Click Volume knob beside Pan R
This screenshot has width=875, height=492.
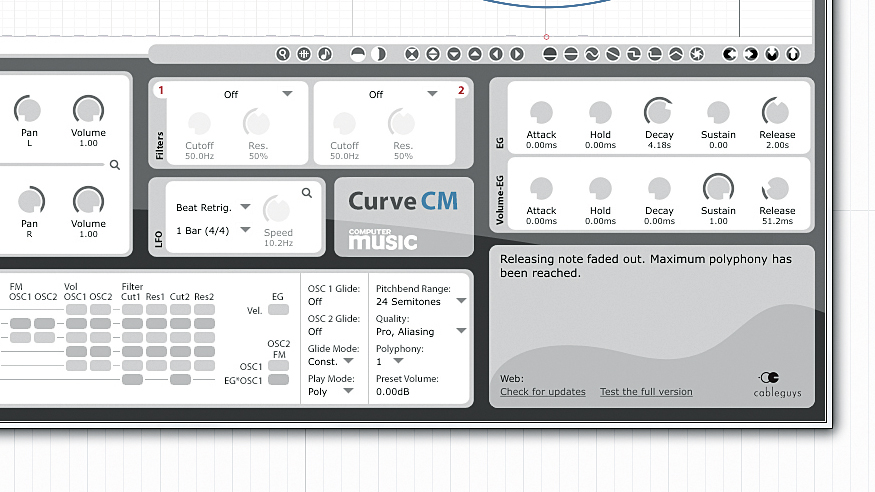[88, 201]
